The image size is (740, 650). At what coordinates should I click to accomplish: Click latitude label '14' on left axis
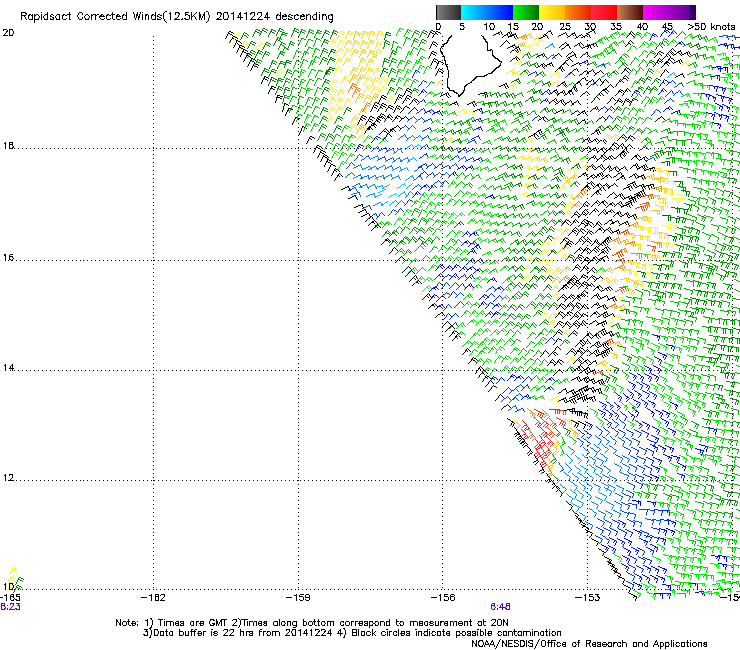pos(8,368)
